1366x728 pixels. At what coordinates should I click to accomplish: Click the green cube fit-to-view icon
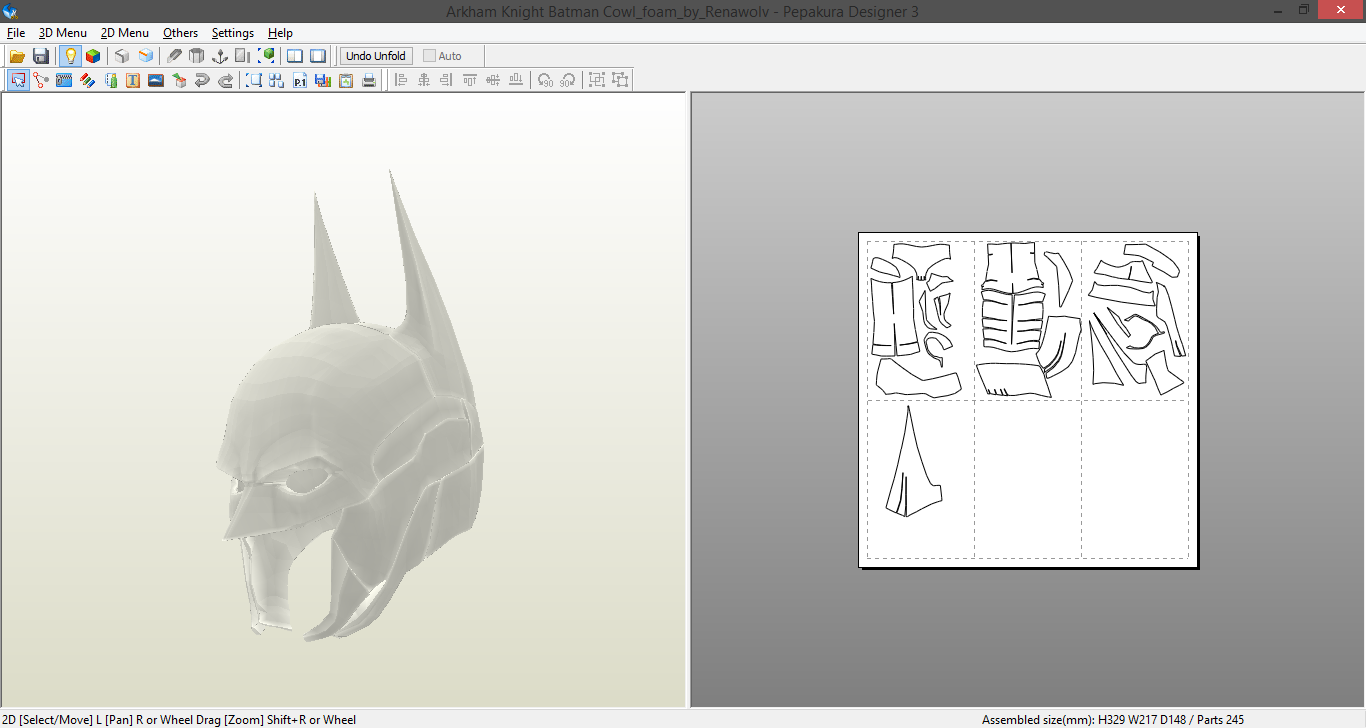coord(267,56)
